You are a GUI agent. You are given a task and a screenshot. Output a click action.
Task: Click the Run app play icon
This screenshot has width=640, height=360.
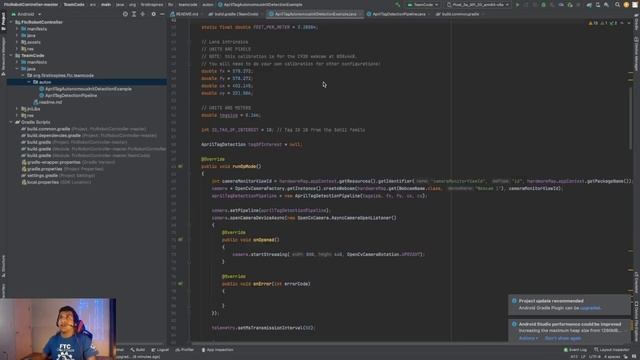click(518, 5)
